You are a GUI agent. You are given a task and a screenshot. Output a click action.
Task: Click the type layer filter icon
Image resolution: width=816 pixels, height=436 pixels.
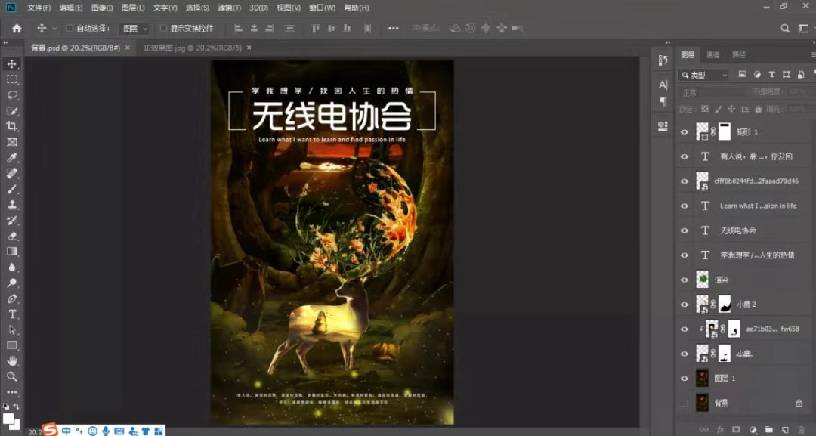(772, 75)
